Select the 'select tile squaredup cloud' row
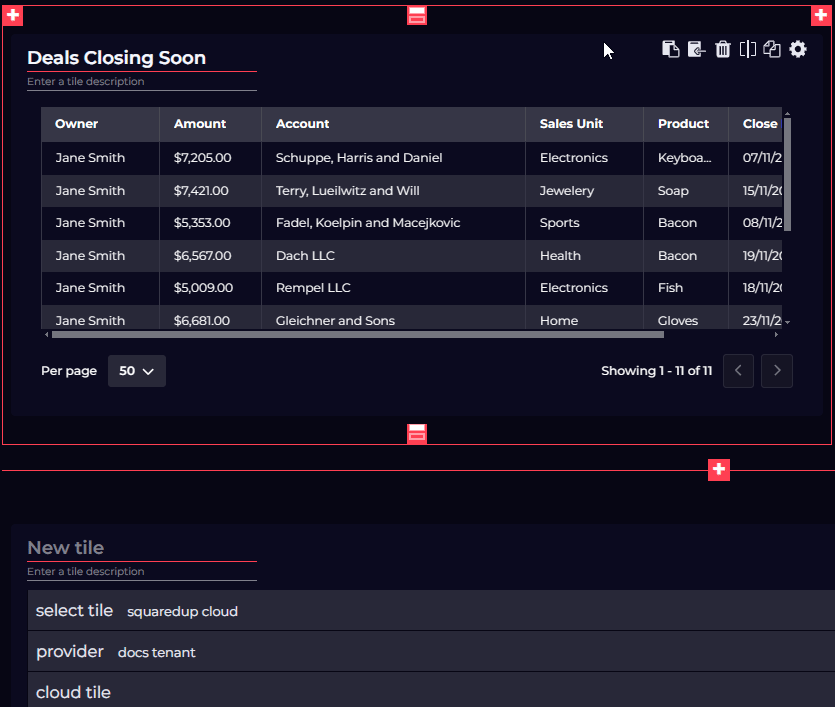Viewport: 835px width, 707px height. 431,611
